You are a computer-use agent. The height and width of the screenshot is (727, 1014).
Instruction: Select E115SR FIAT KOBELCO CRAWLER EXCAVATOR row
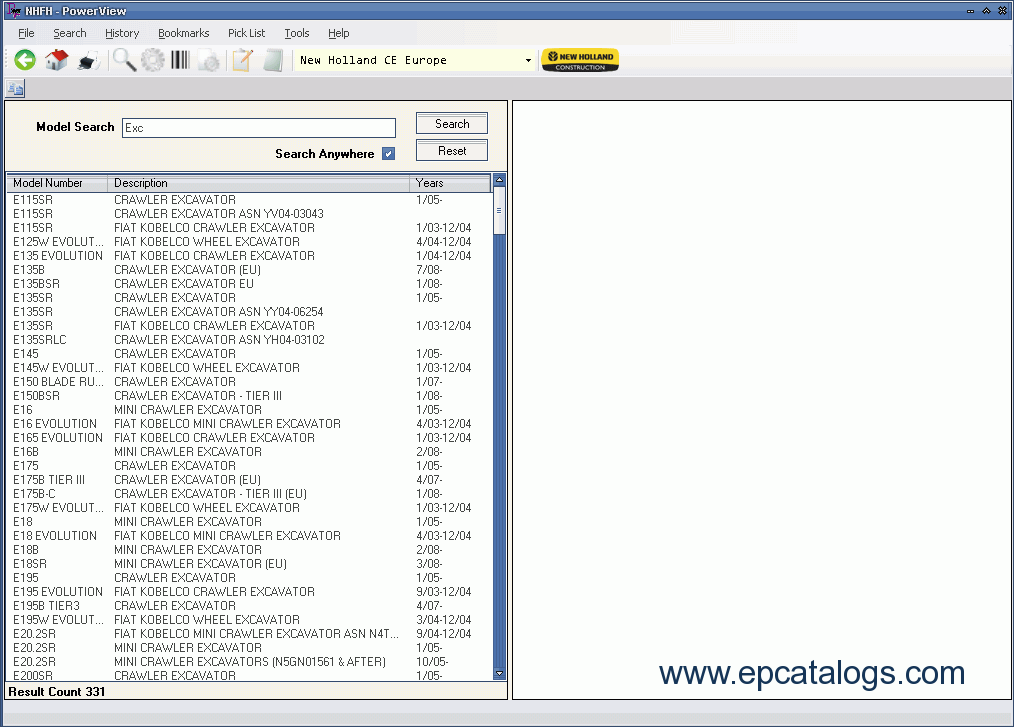tap(249, 228)
